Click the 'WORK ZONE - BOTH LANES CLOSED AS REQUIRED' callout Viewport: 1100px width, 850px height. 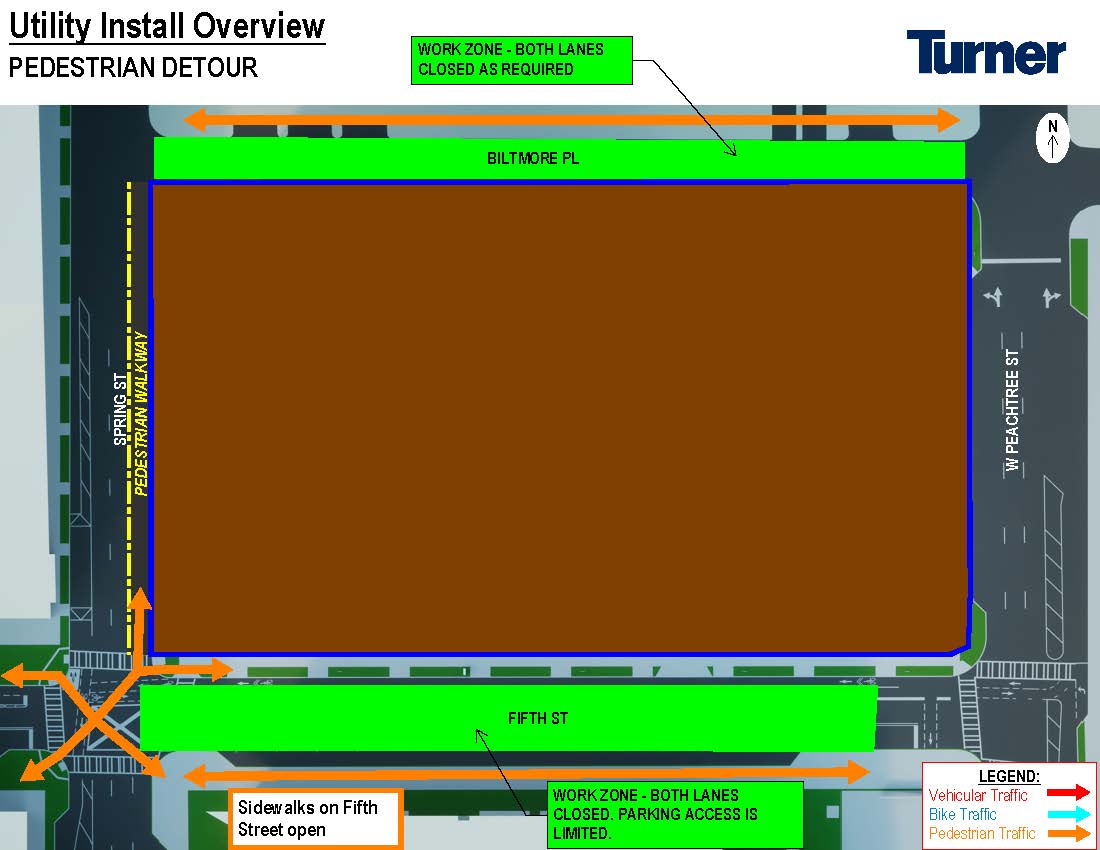pos(522,60)
